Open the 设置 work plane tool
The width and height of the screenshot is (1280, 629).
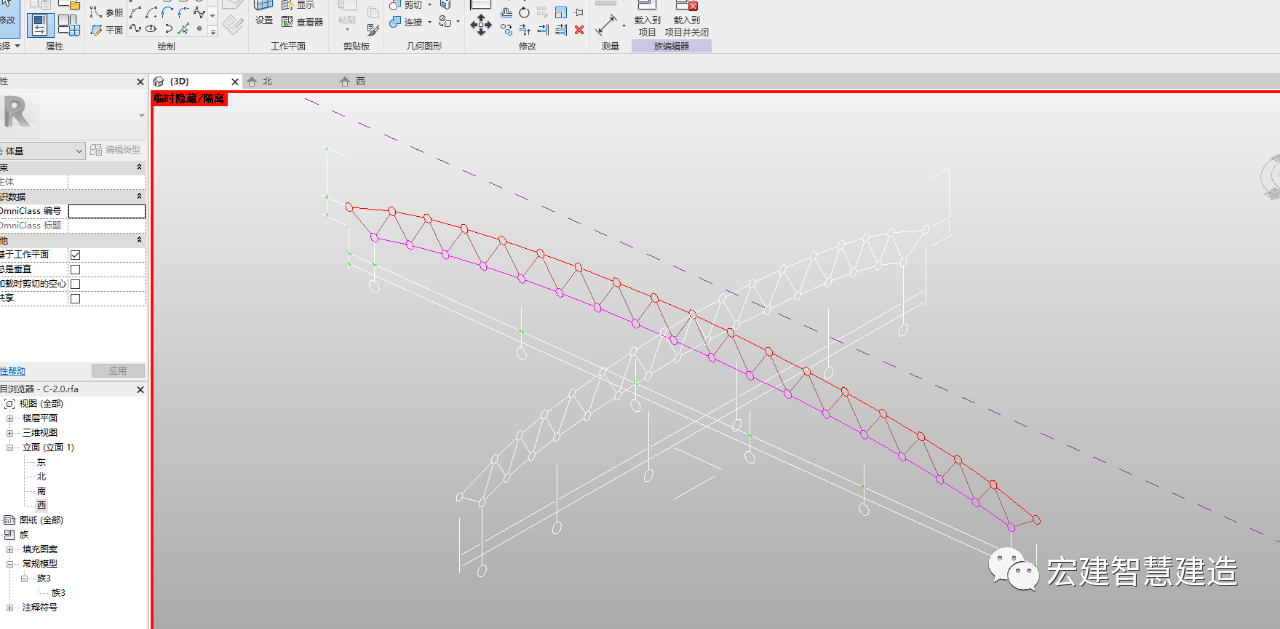click(x=264, y=13)
